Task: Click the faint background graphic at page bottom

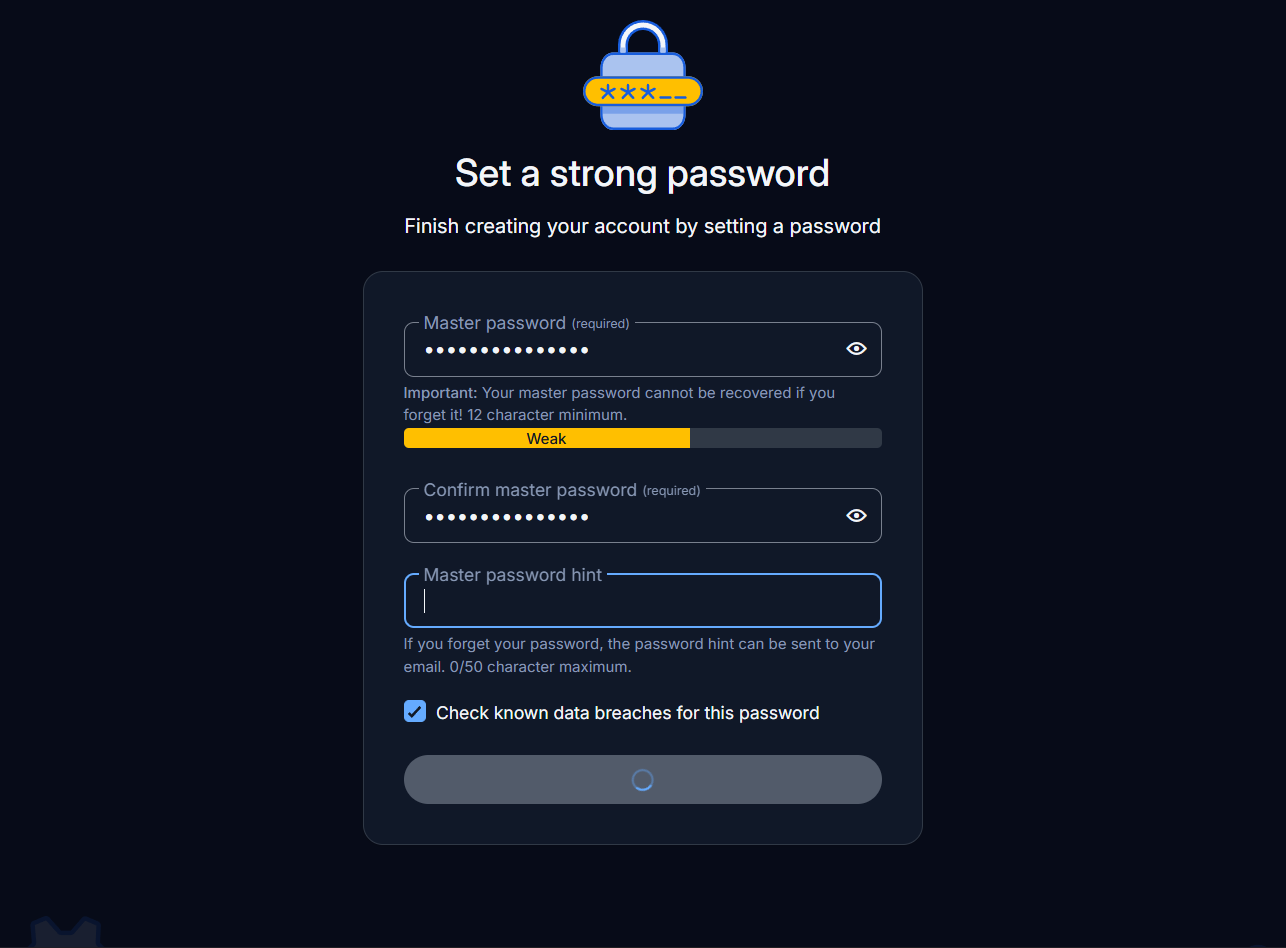Action: tap(66, 932)
